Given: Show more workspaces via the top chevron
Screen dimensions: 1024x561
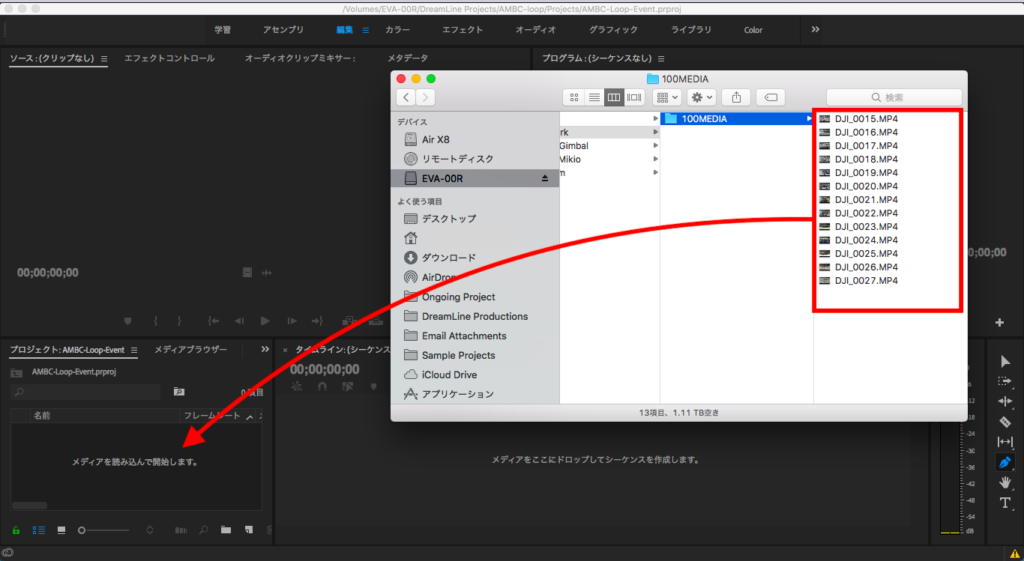Looking at the screenshot, I should point(815,29).
